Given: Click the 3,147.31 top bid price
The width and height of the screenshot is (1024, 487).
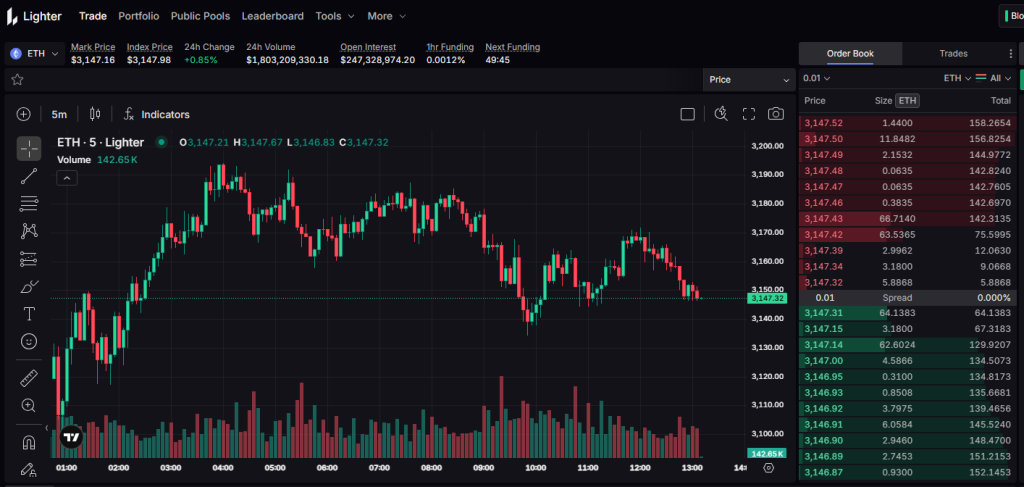Looking at the screenshot, I should [x=823, y=313].
